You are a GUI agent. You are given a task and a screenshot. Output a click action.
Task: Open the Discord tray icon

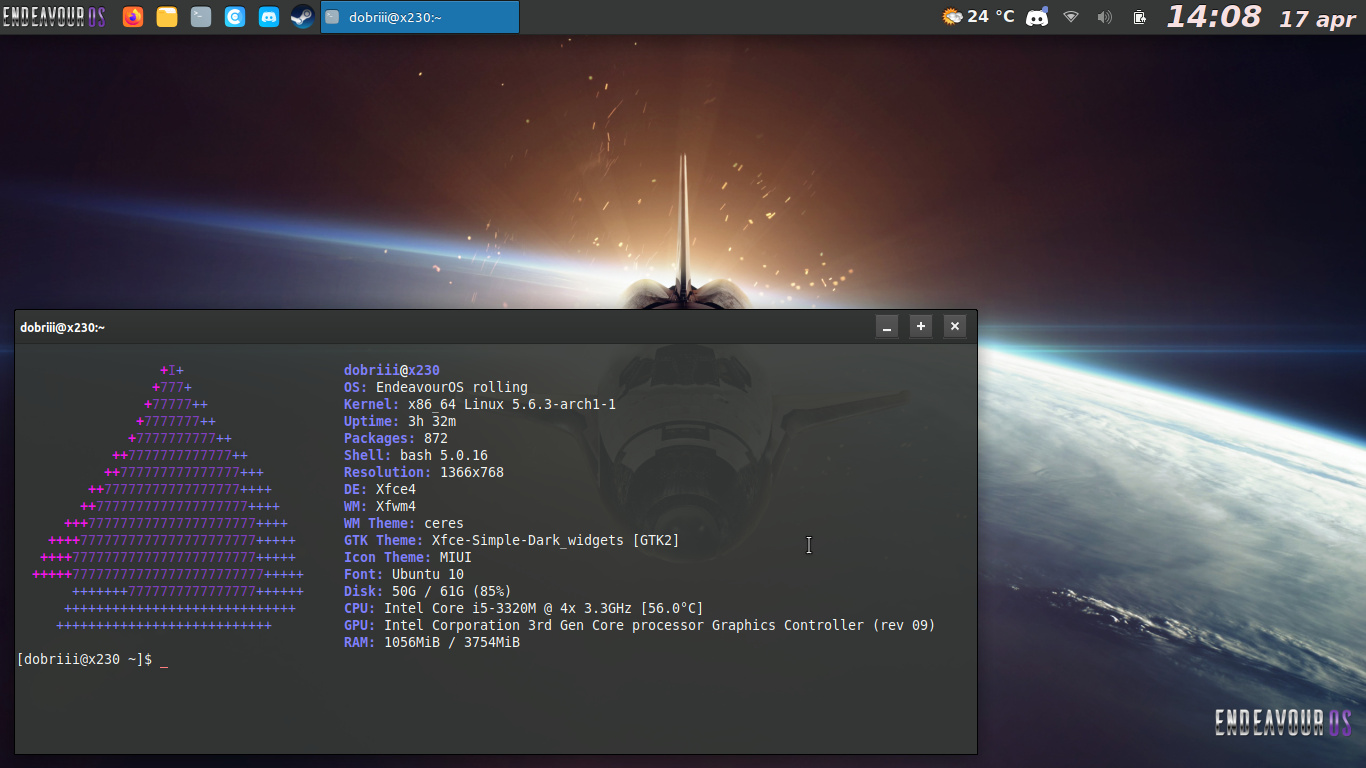[x=1037, y=17]
